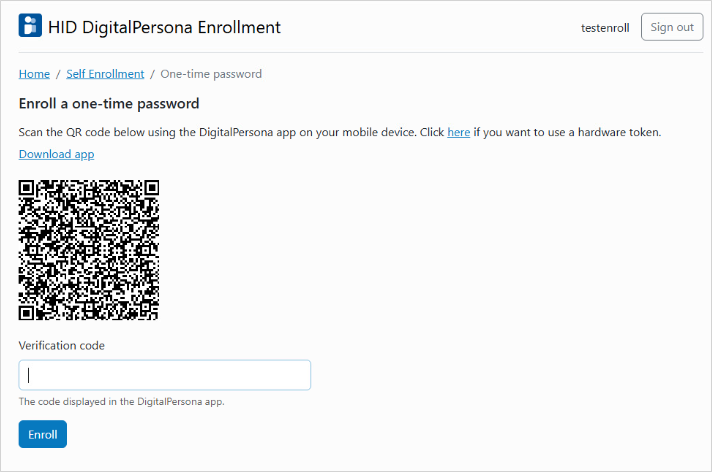The width and height of the screenshot is (712, 472).
Task: Click the HID DigitalPersona Enrollment title
Action: point(165,27)
